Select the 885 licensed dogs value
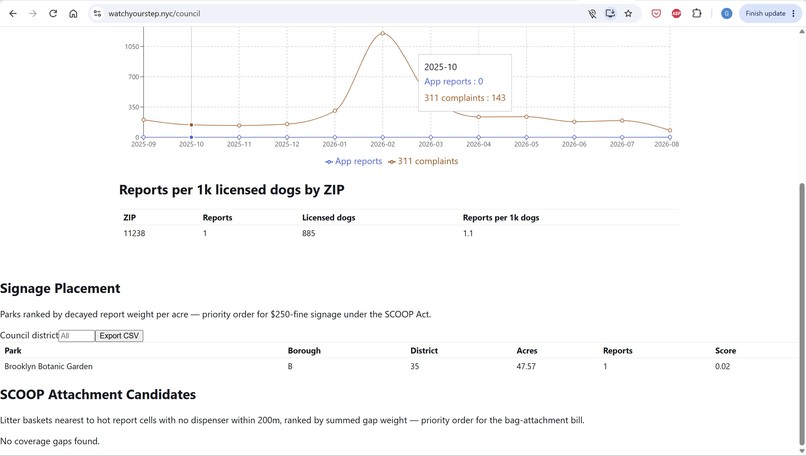The height and width of the screenshot is (456, 806). pyautogui.click(x=308, y=233)
